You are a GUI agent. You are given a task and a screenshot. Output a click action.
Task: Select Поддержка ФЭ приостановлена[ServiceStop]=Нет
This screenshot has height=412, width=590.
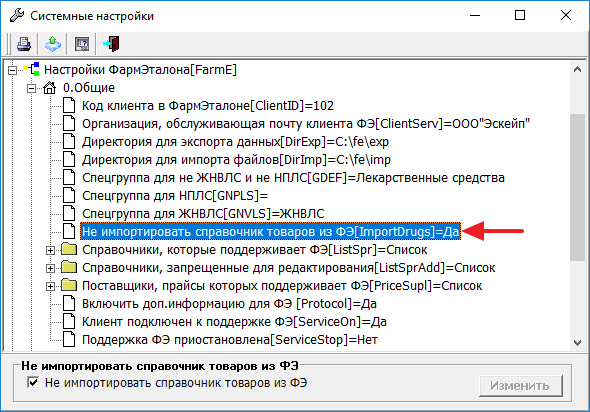(230, 340)
